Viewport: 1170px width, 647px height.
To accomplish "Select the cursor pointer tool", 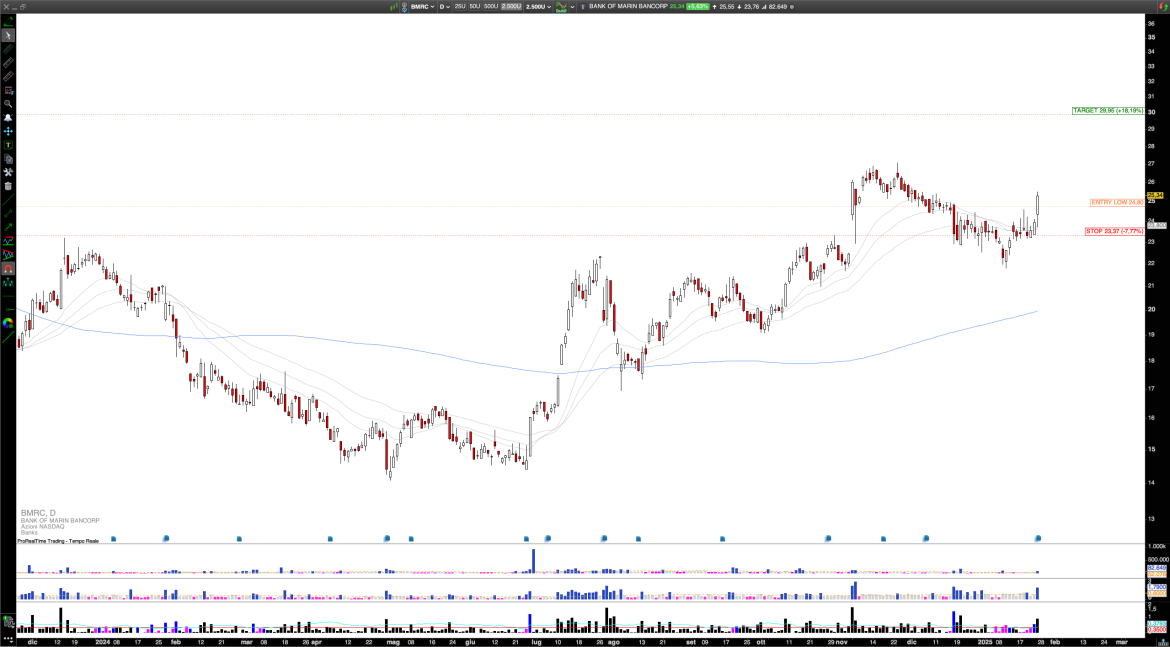I will coord(10,34).
